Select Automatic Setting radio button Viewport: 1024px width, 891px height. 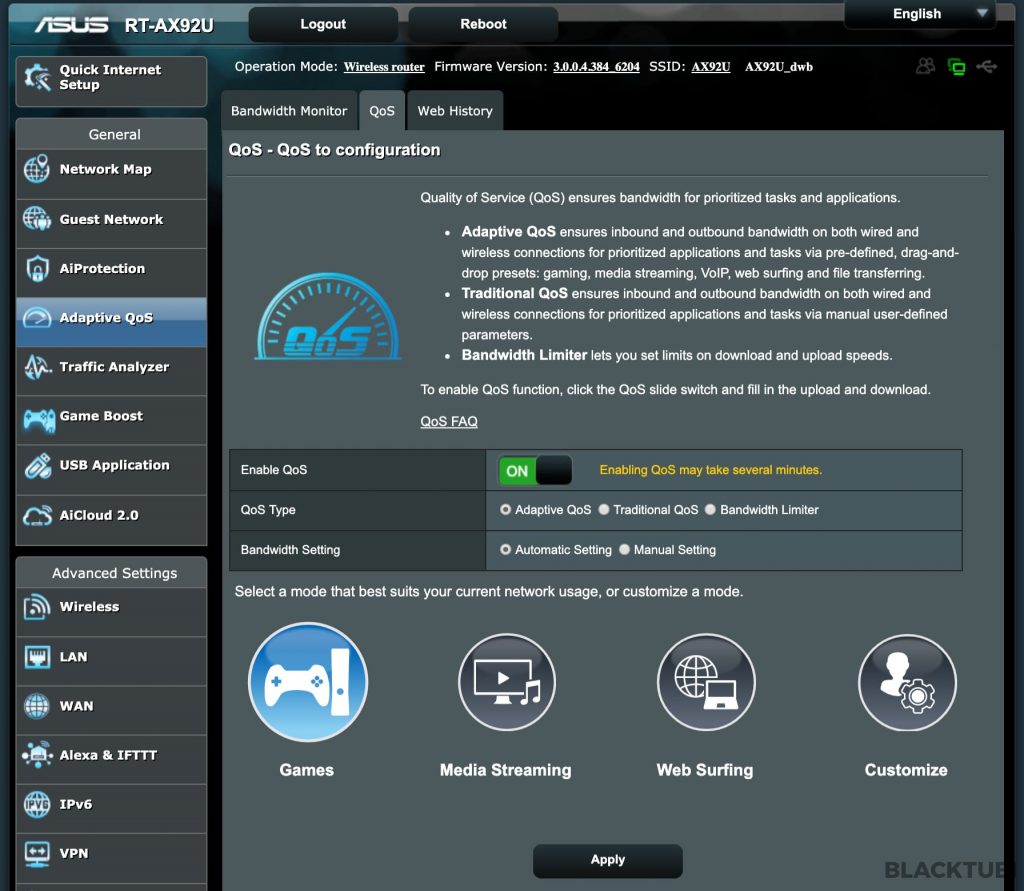coord(505,549)
